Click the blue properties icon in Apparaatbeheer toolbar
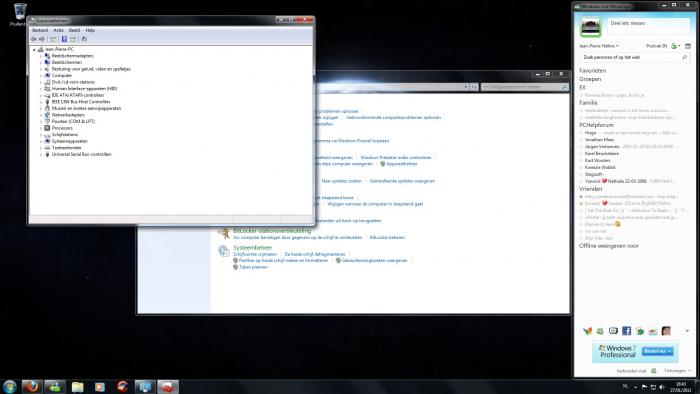Screen dimensions: 700x394 pos(64,39)
